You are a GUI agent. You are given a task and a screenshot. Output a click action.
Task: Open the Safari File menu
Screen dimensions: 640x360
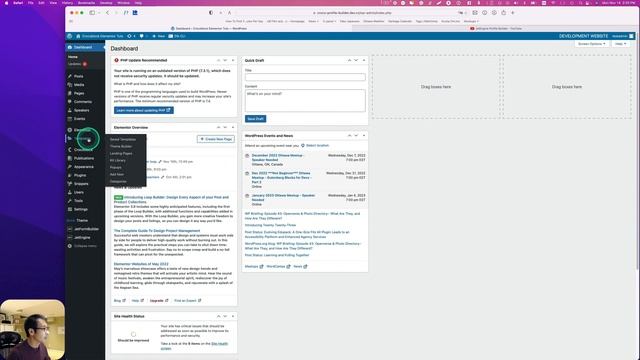pos(31,3)
